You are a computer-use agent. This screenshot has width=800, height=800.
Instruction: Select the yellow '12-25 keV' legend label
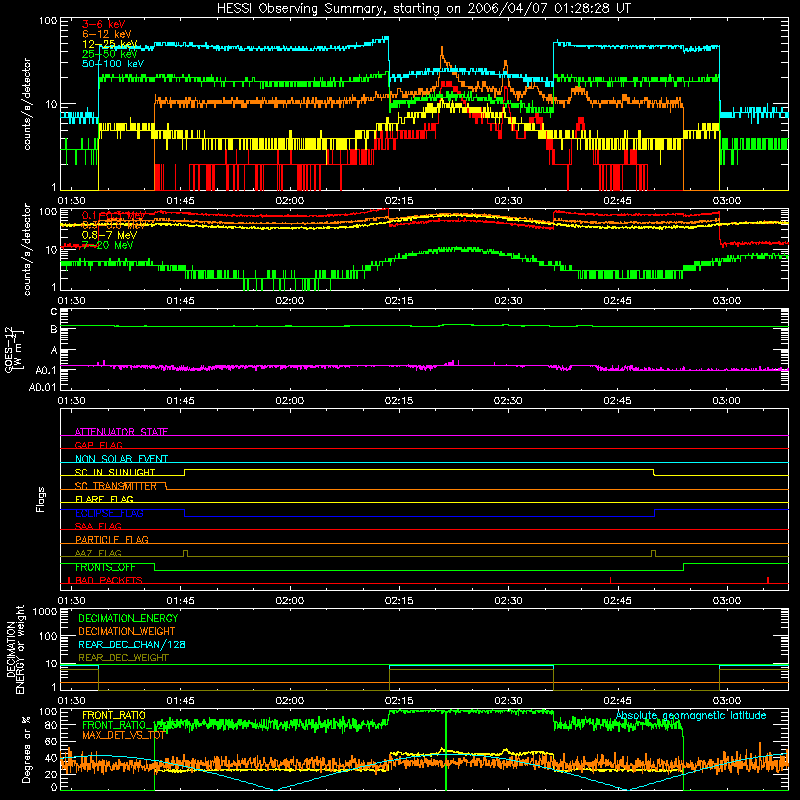pos(110,44)
